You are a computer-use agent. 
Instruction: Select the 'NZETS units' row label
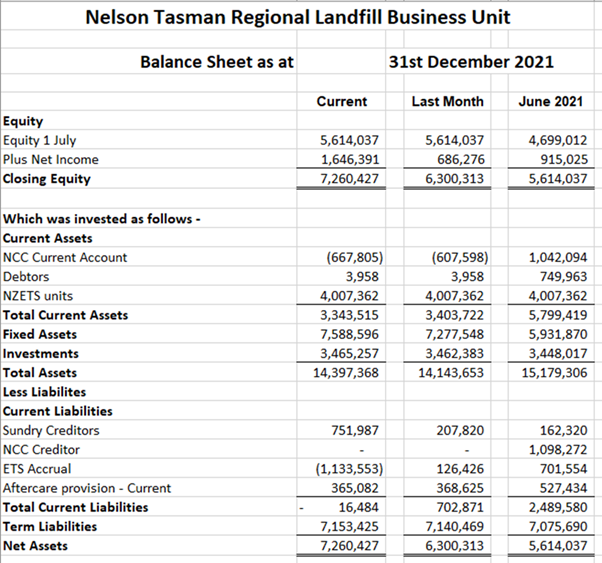coord(38,296)
